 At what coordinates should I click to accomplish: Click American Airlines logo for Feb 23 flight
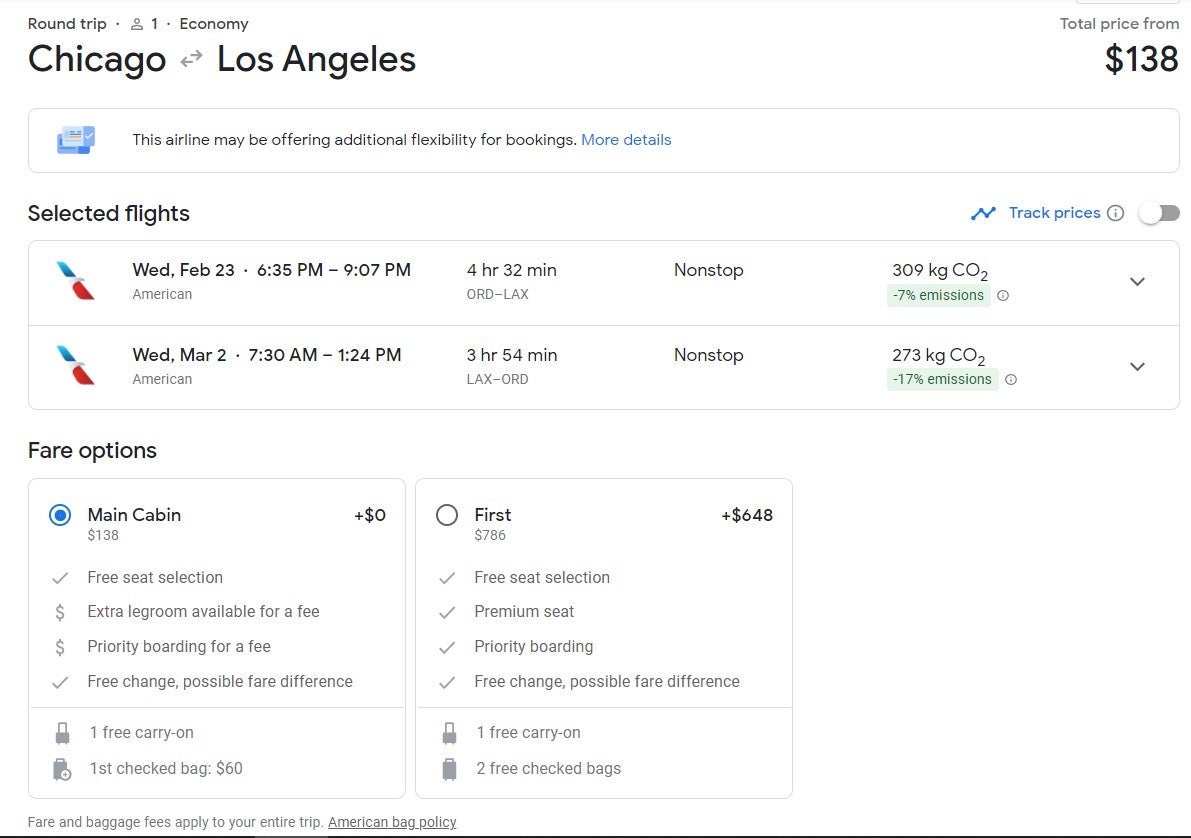pyautogui.click(x=76, y=281)
